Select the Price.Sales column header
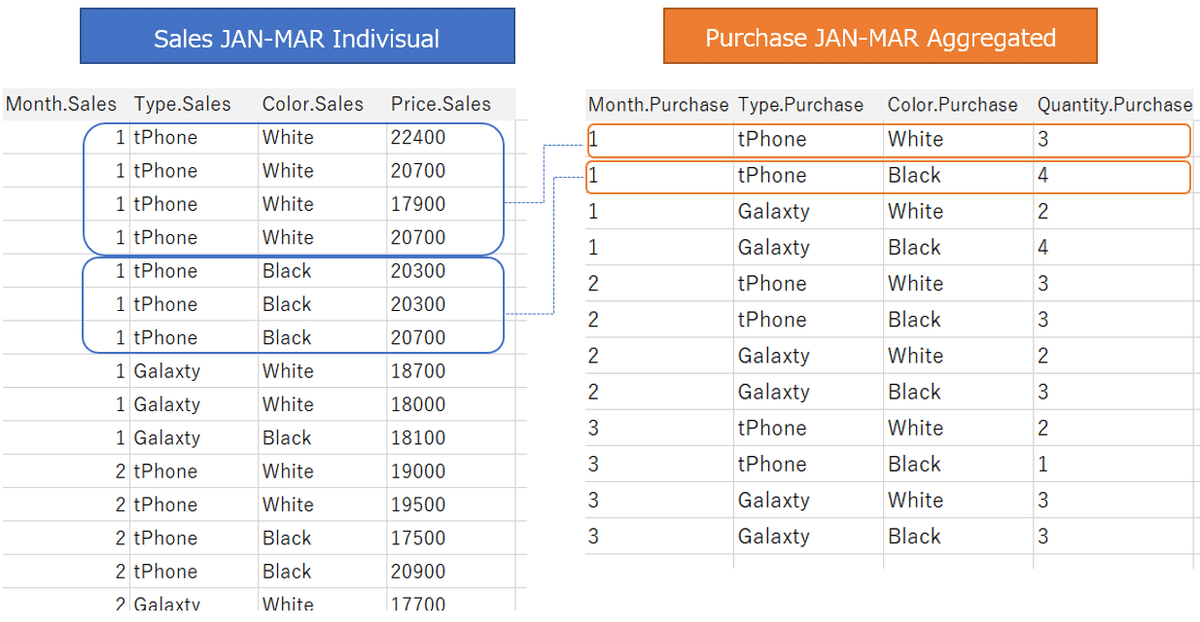 click(441, 104)
